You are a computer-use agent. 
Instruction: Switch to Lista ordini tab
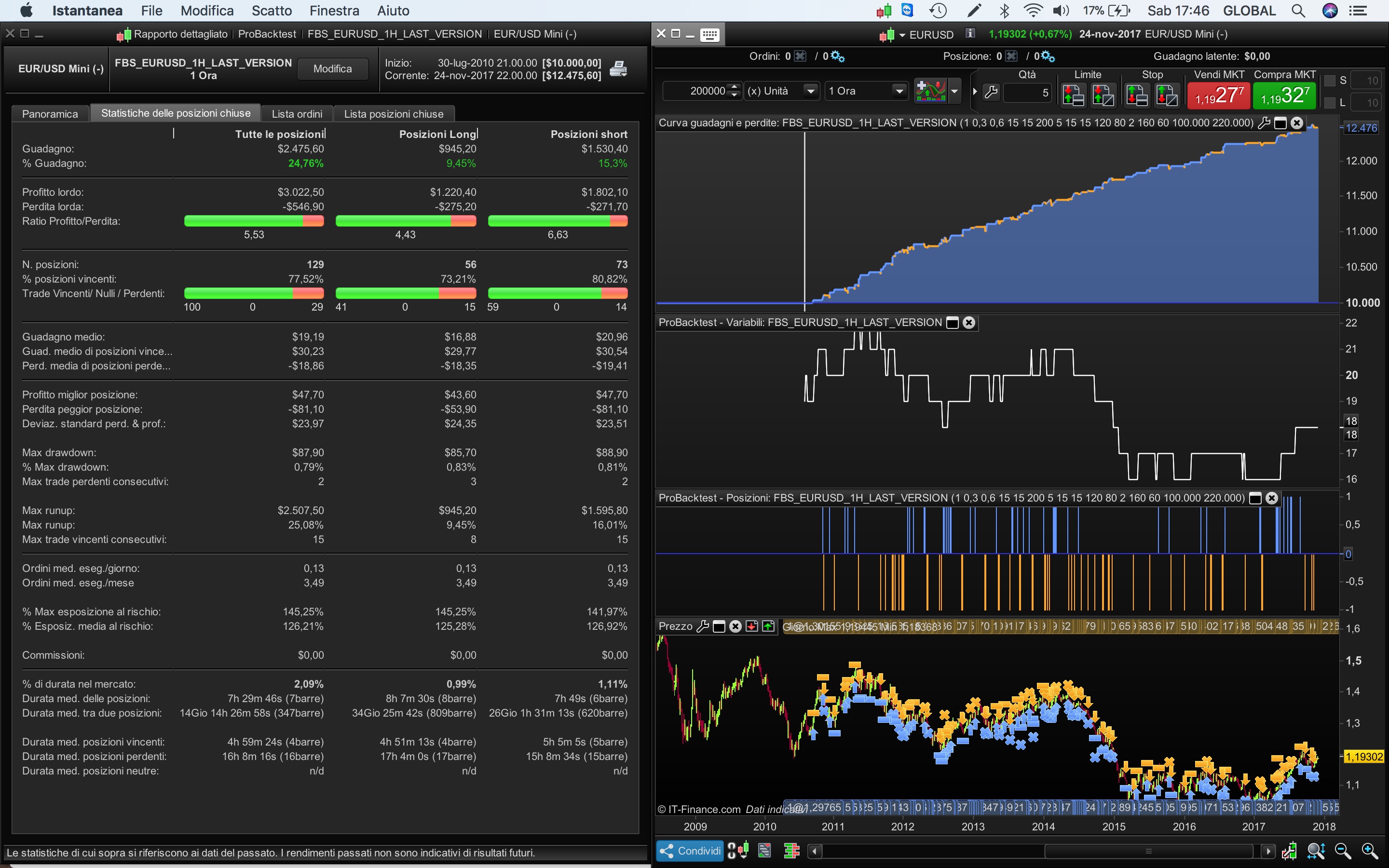[x=297, y=114]
